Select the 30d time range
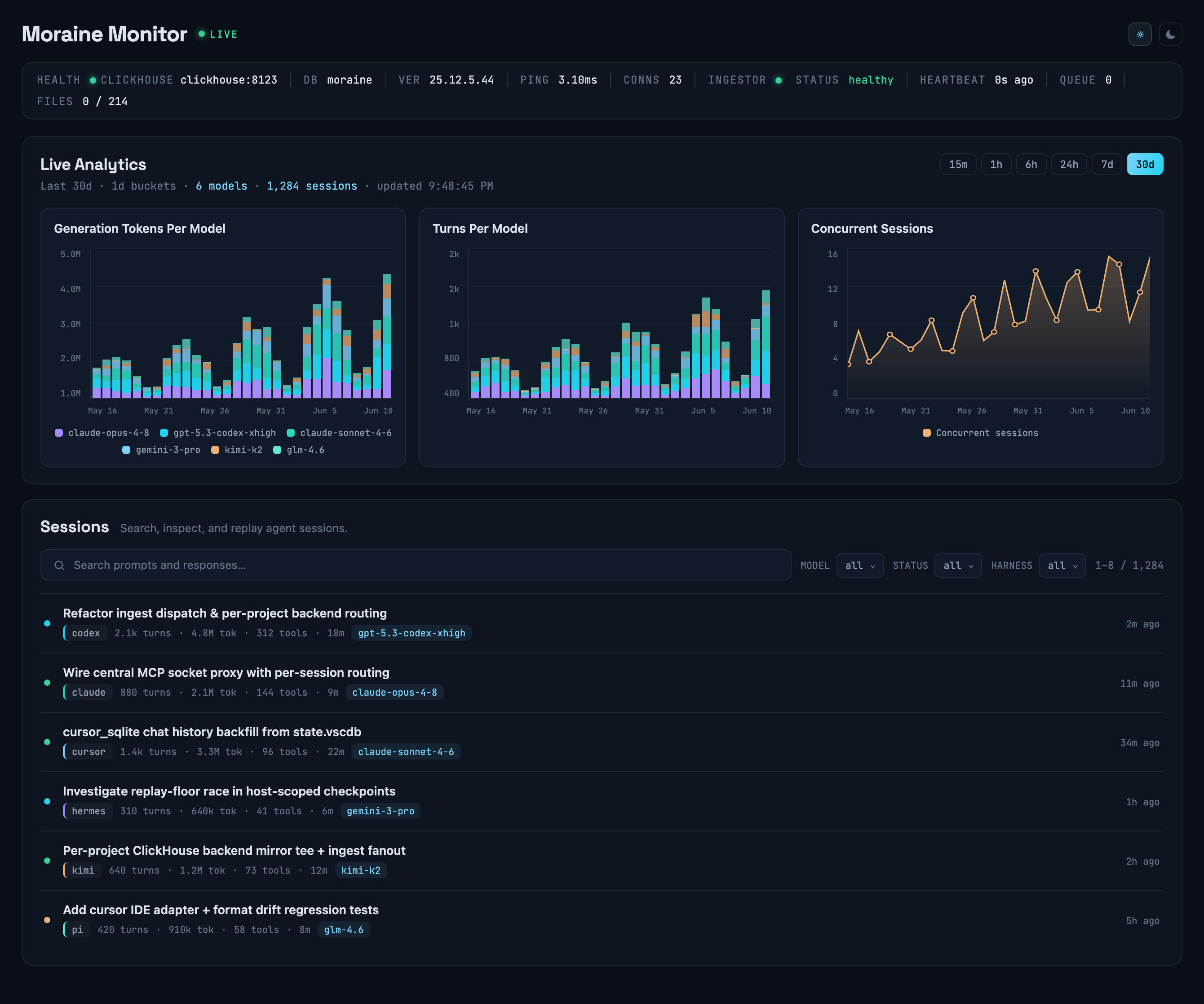The width and height of the screenshot is (1204, 1004). point(1145,164)
